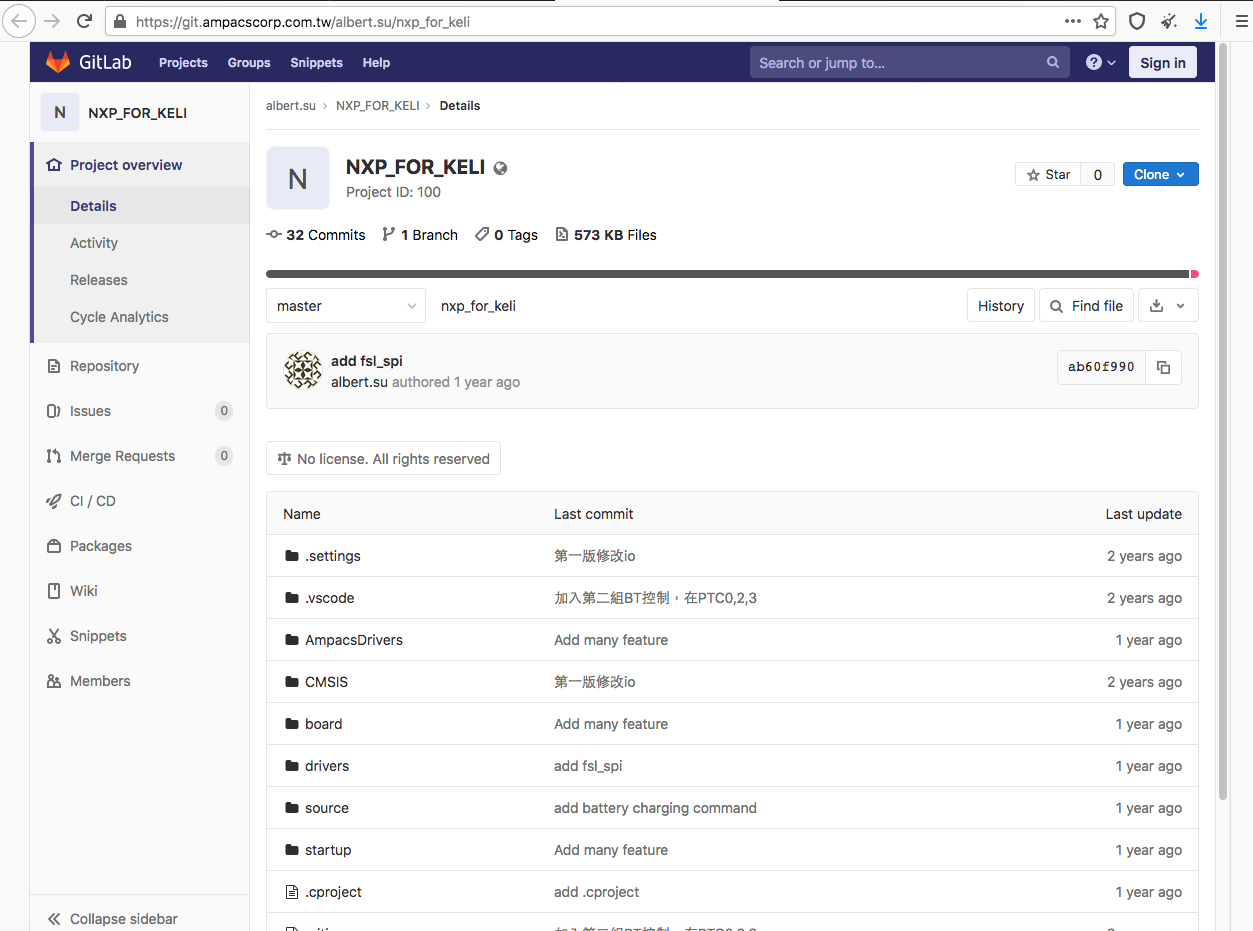Open page actions three-dot menu in address bar

[x=1073, y=21]
